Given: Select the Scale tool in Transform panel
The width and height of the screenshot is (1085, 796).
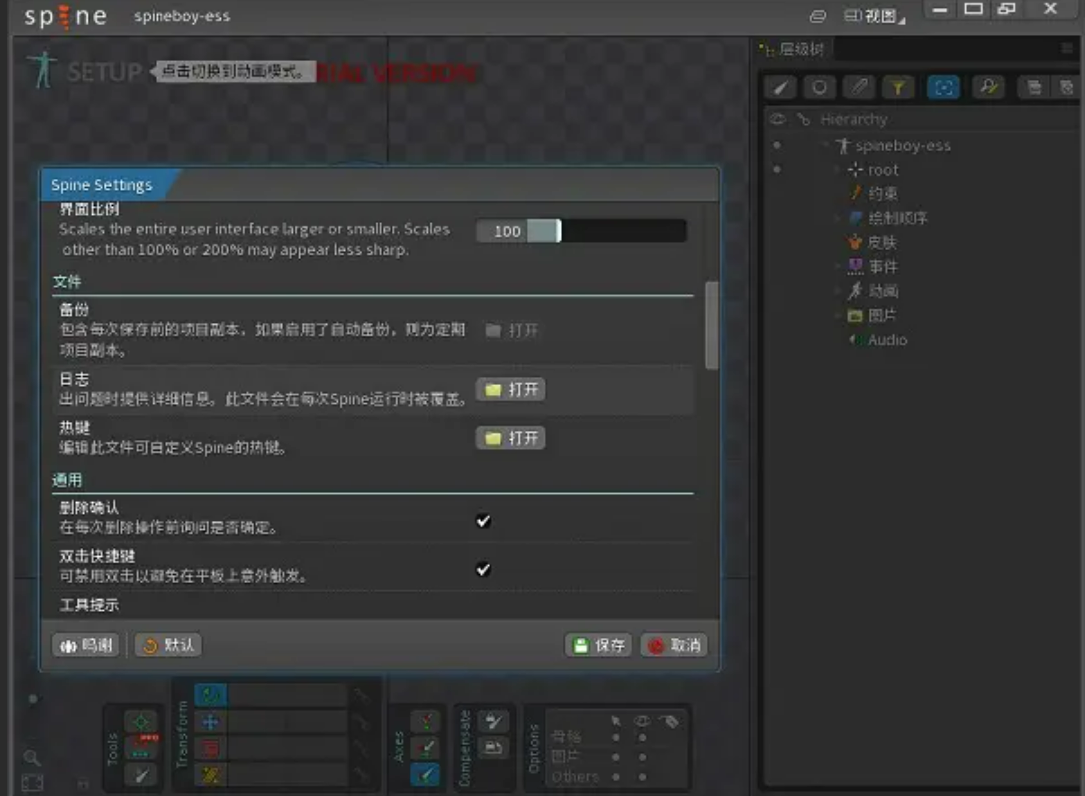Looking at the screenshot, I should pos(211,748).
